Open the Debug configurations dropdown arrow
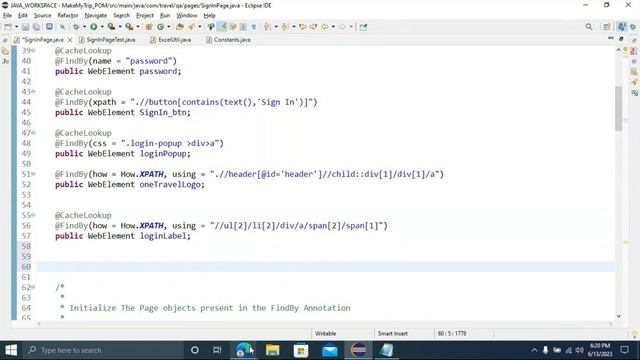The height and width of the screenshot is (360, 640). (x=84, y=27)
